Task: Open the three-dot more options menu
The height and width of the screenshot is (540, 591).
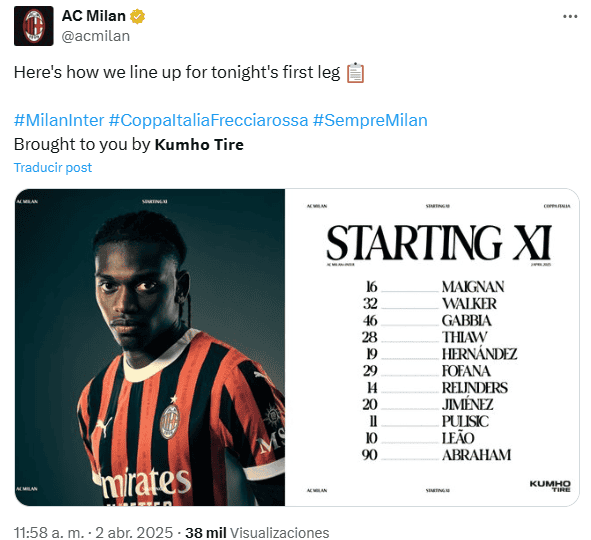Action: (570, 17)
